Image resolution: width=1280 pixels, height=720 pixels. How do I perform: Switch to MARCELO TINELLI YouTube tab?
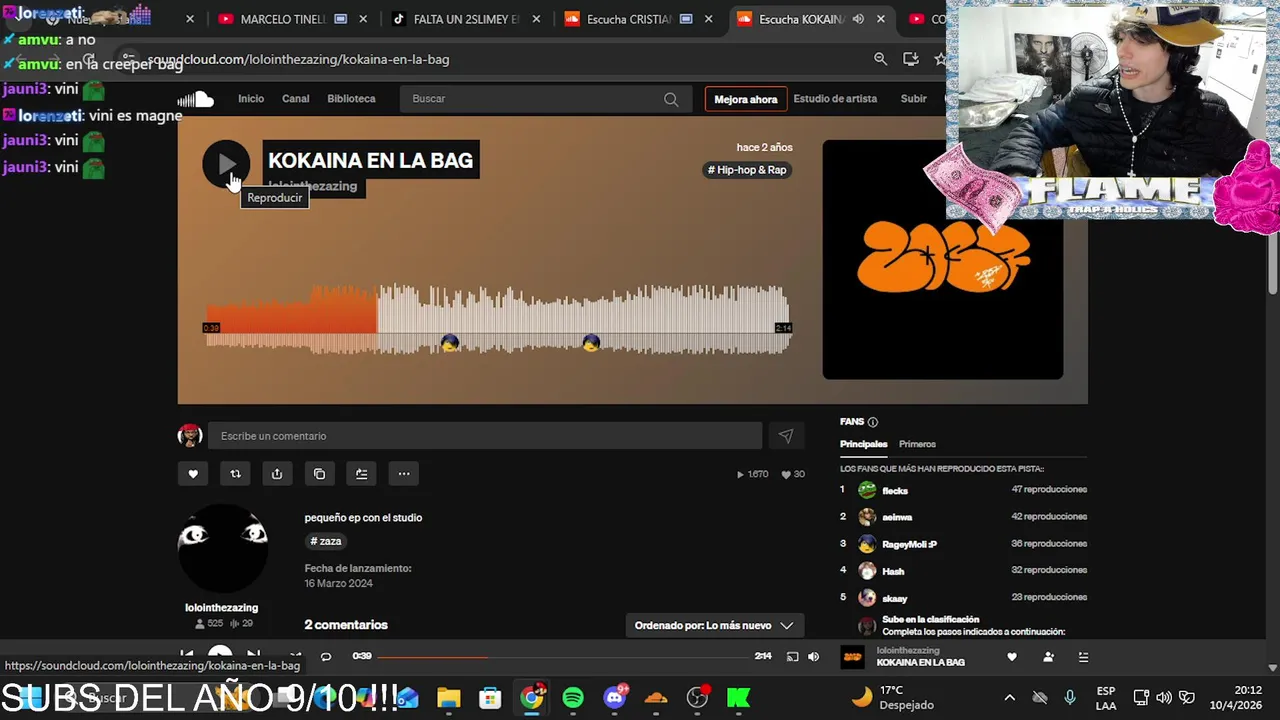click(283, 19)
